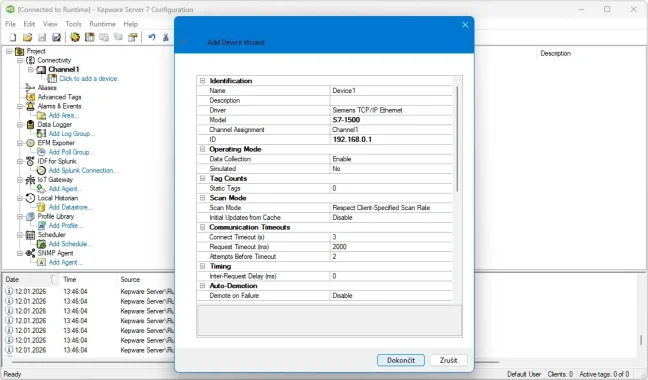Click the Properties toolbar icon
The width and height of the screenshot is (648, 380).
pyautogui.click(x=133, y=38)
